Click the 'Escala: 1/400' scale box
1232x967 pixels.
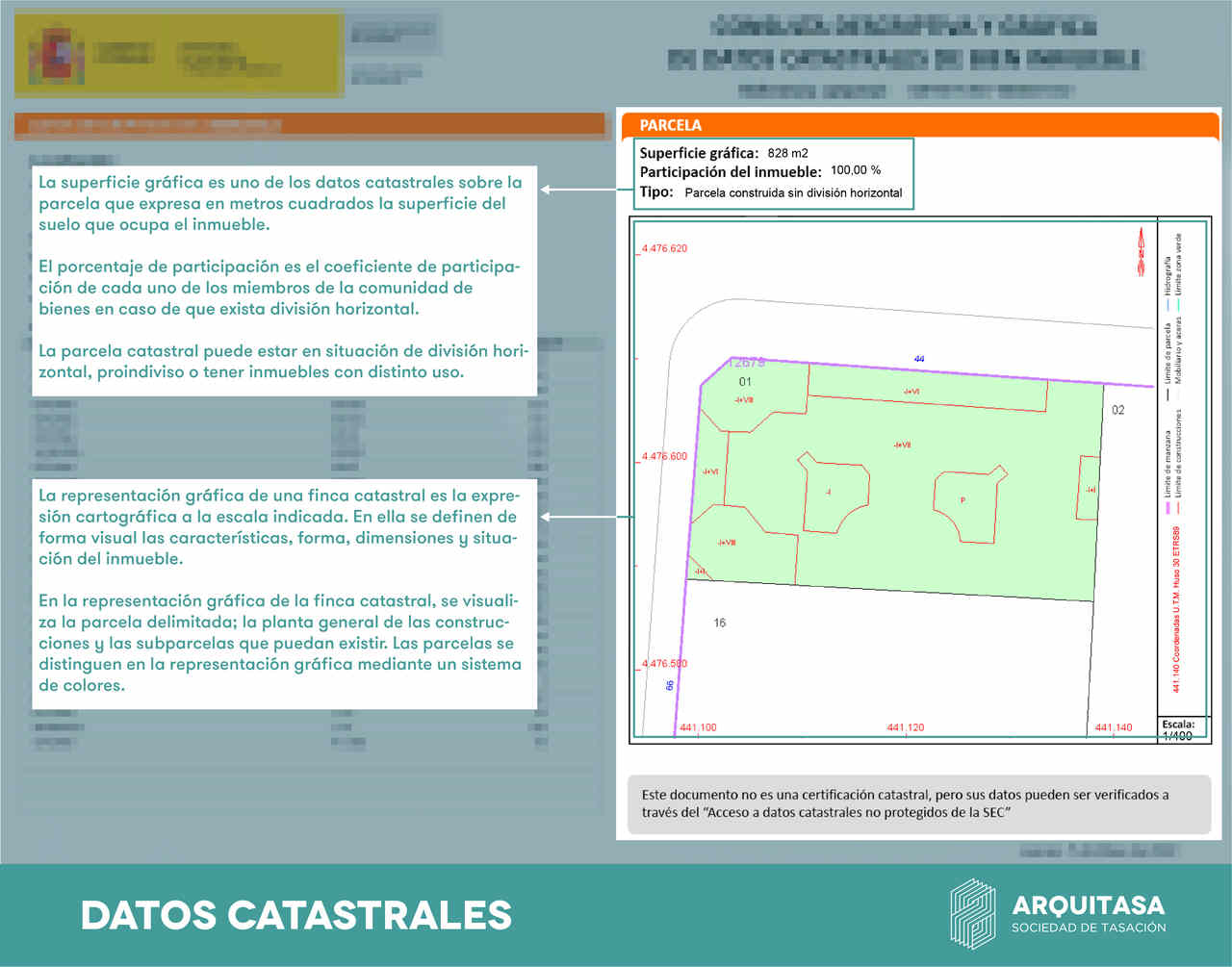[1183, 729]
